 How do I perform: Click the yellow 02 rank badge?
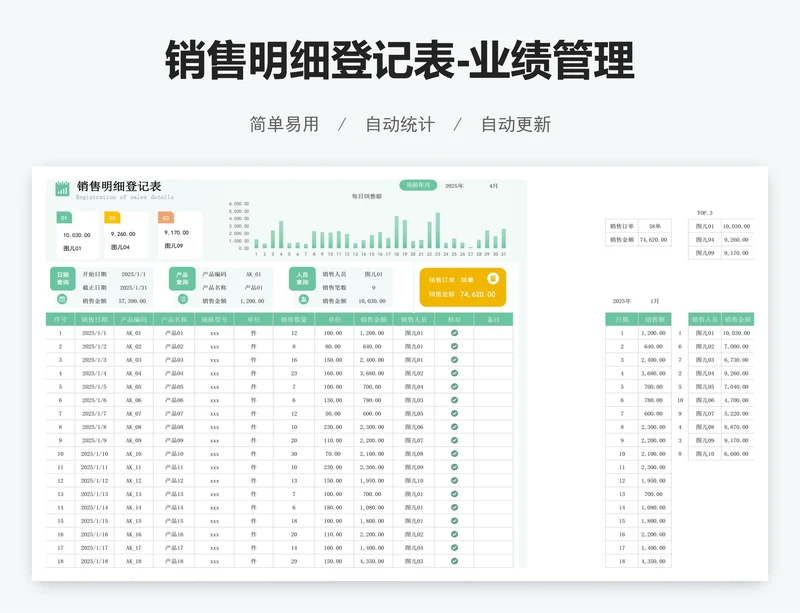coord(112,218)
